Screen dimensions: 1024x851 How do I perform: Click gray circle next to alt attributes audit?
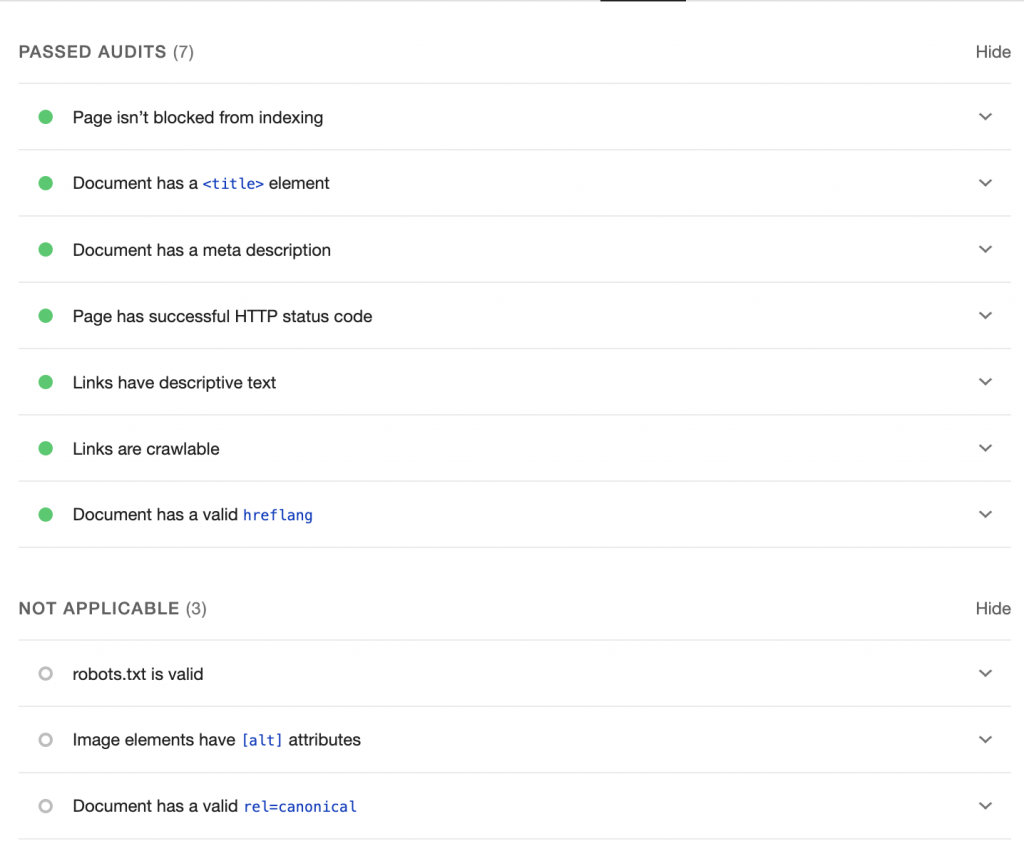click(45, 740)
